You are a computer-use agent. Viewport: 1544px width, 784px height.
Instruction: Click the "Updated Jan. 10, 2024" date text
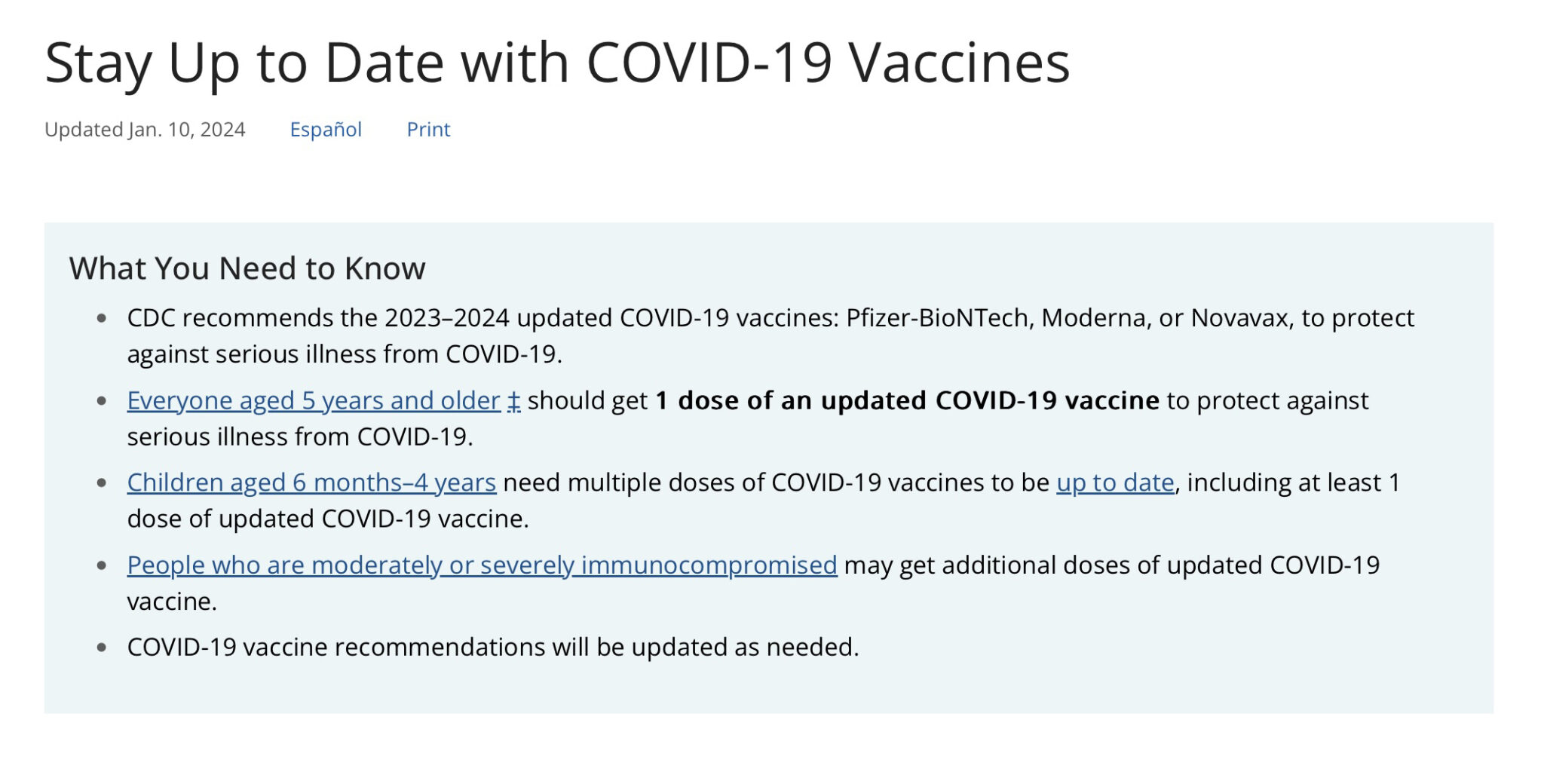(x=145, y=130)
